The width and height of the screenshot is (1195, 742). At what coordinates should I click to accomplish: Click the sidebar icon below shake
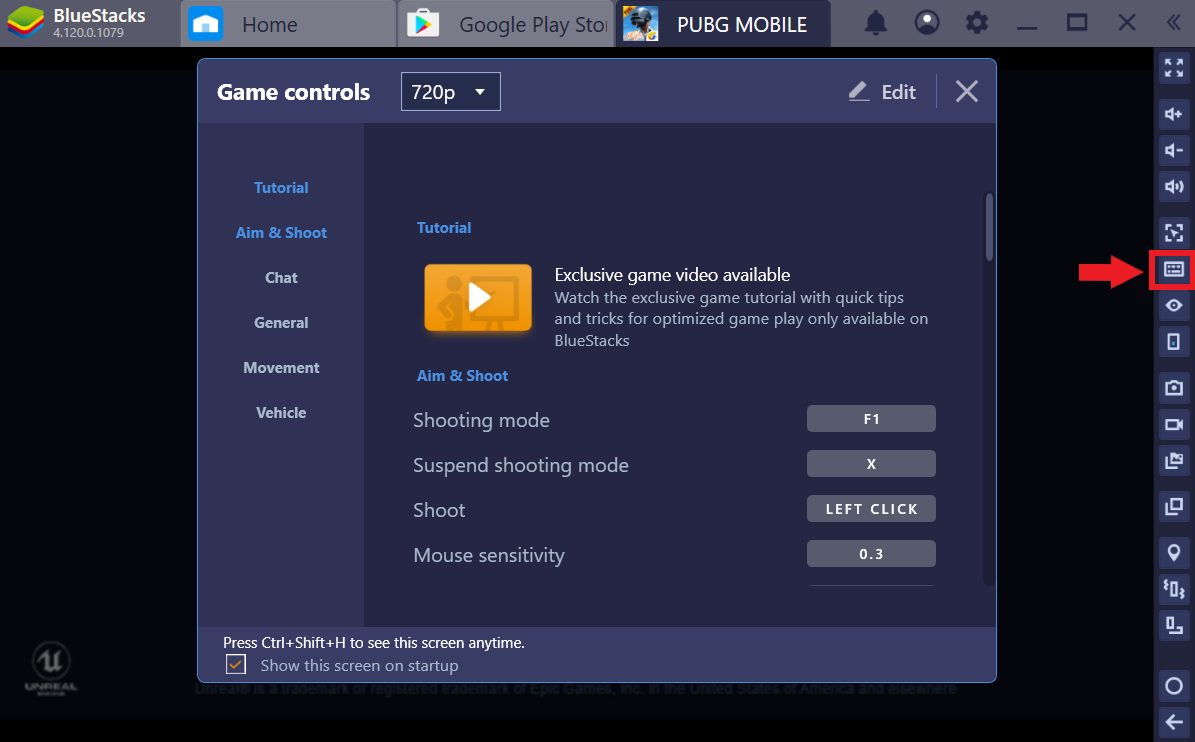click(x=1174, y=625)
